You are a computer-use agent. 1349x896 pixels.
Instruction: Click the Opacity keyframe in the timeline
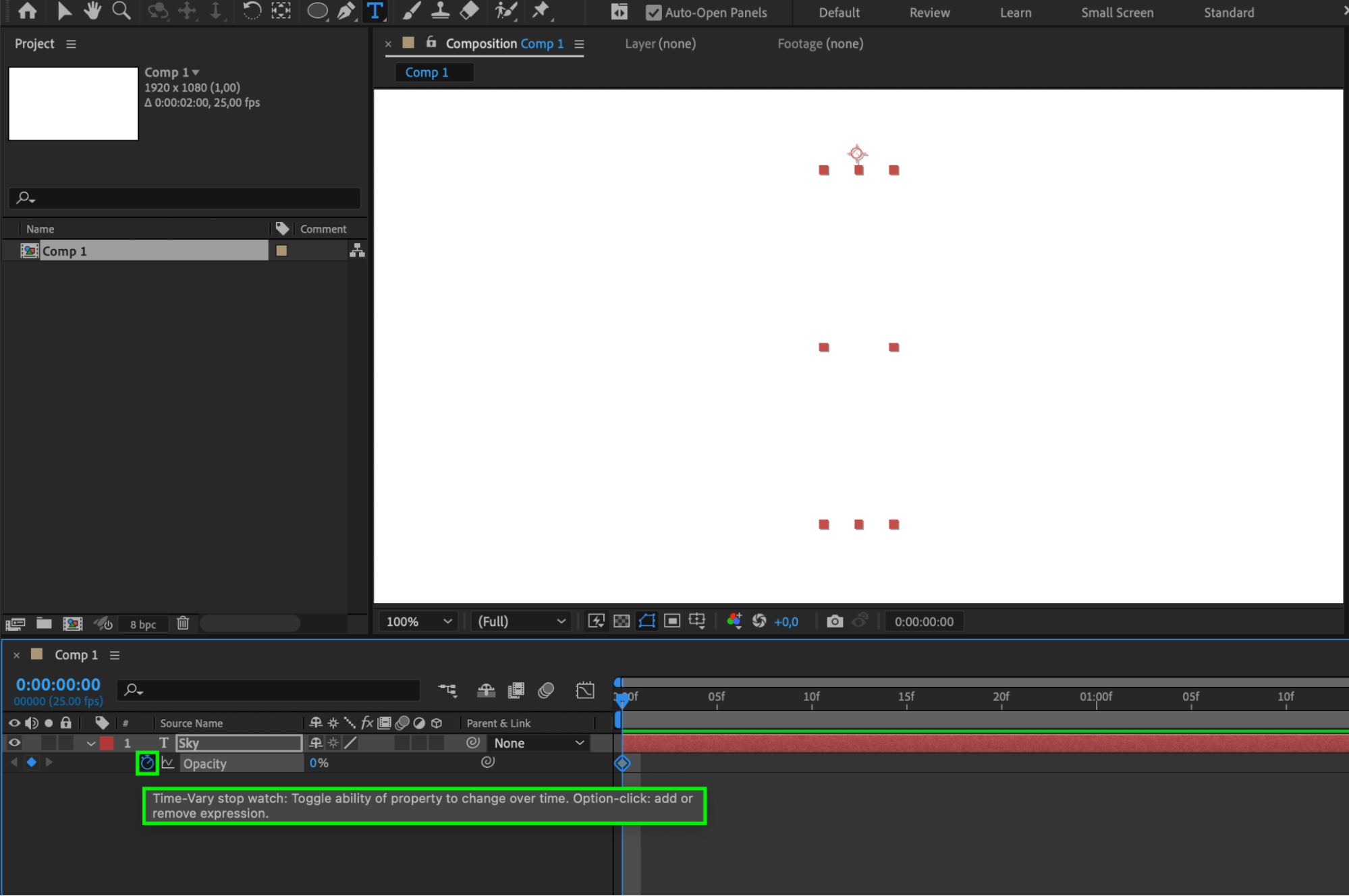coord(622,763)
